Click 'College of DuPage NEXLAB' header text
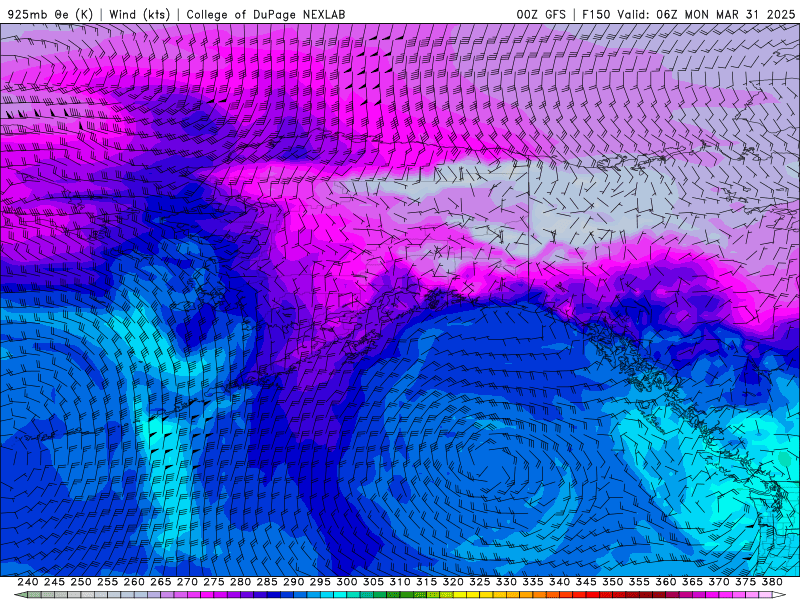800x600 pixels. click(x=265, y=14)
